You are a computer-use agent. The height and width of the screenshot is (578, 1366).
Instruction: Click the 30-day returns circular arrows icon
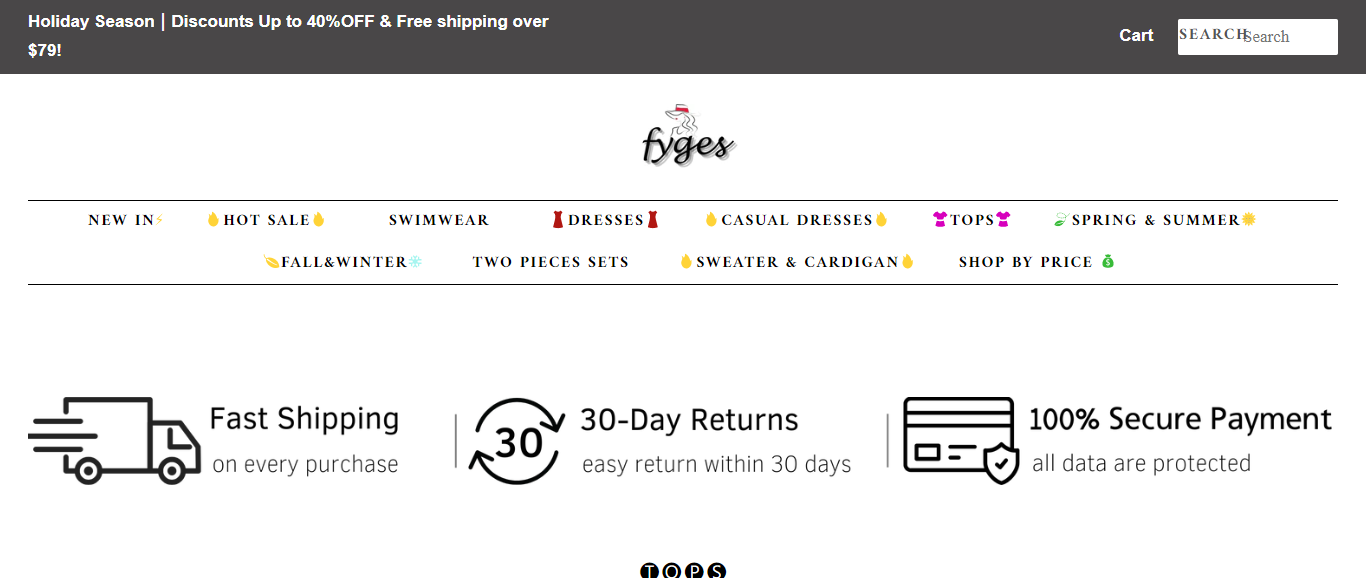pos(517,441)
